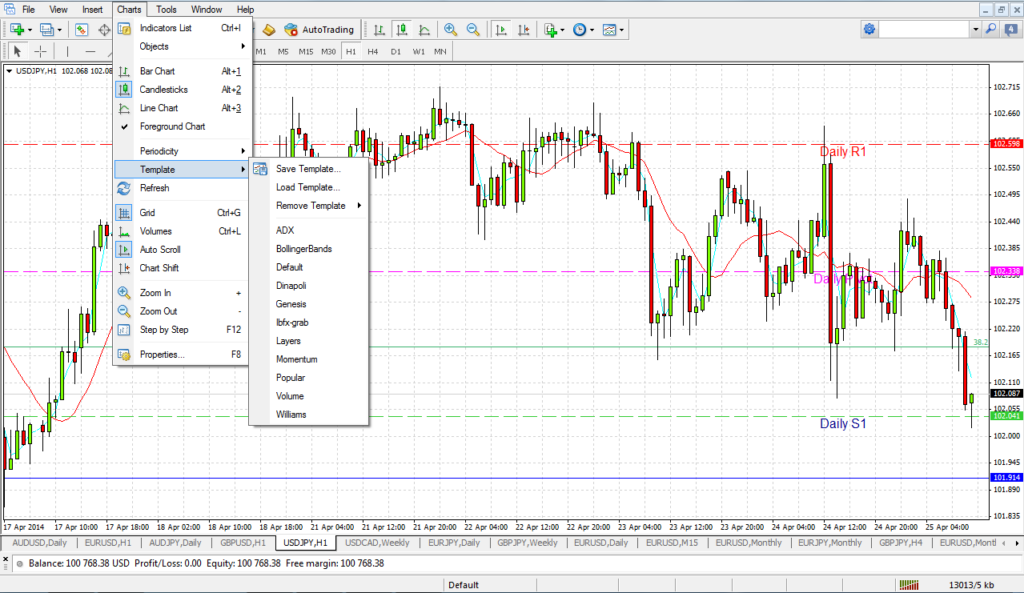Expand the Profiles dropdown arrow
This screenshot has width=1024, height=593.
coord(59,30)
